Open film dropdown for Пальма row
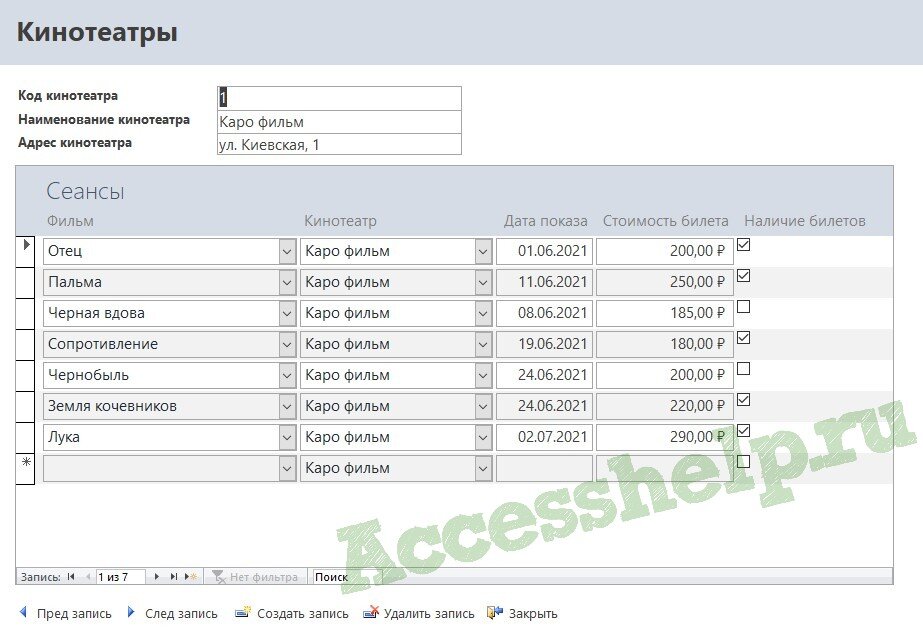 pos(287,282)
